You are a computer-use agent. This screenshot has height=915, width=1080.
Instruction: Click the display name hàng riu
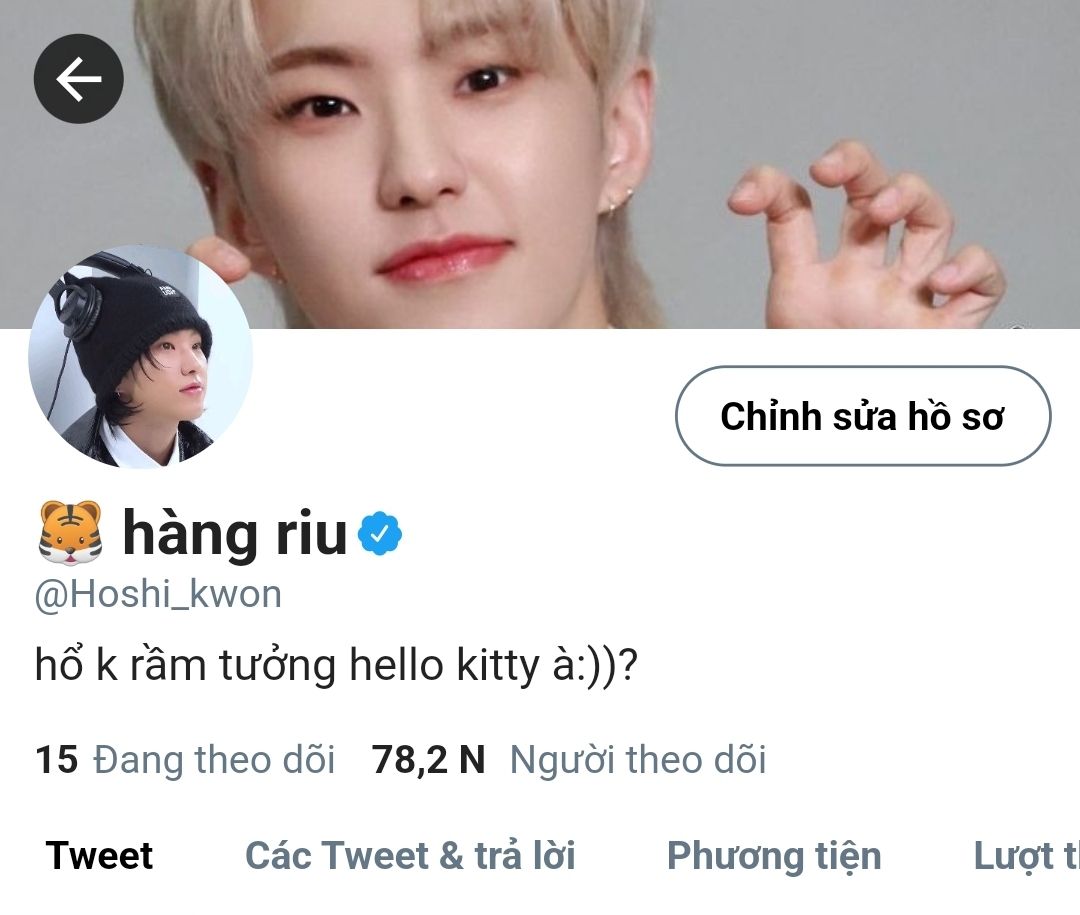234,533
